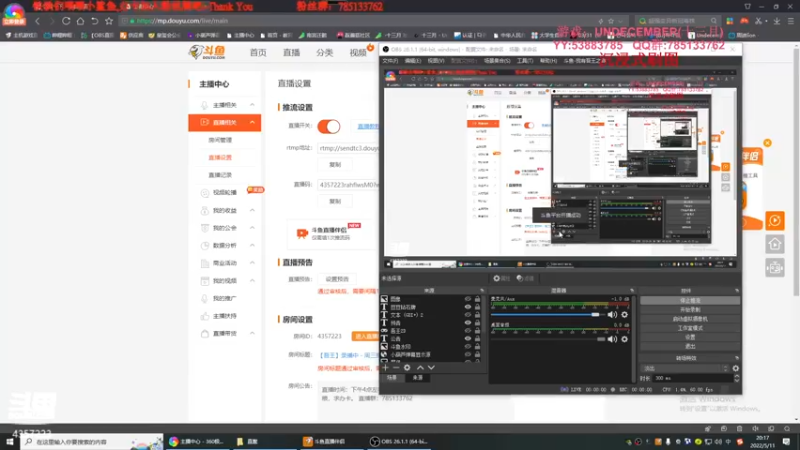
Task: Toggle the 直播开关 live switch
Action: click(329, 126)
